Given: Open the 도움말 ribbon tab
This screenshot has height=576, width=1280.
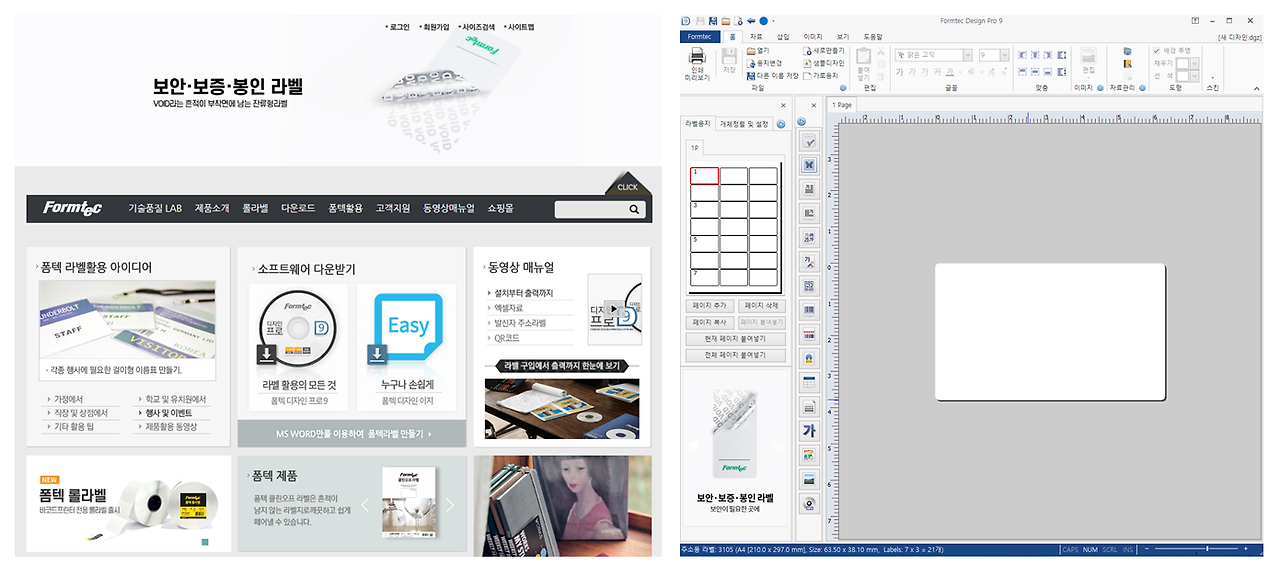Looking at the screenshot, I should coord(873,37).
